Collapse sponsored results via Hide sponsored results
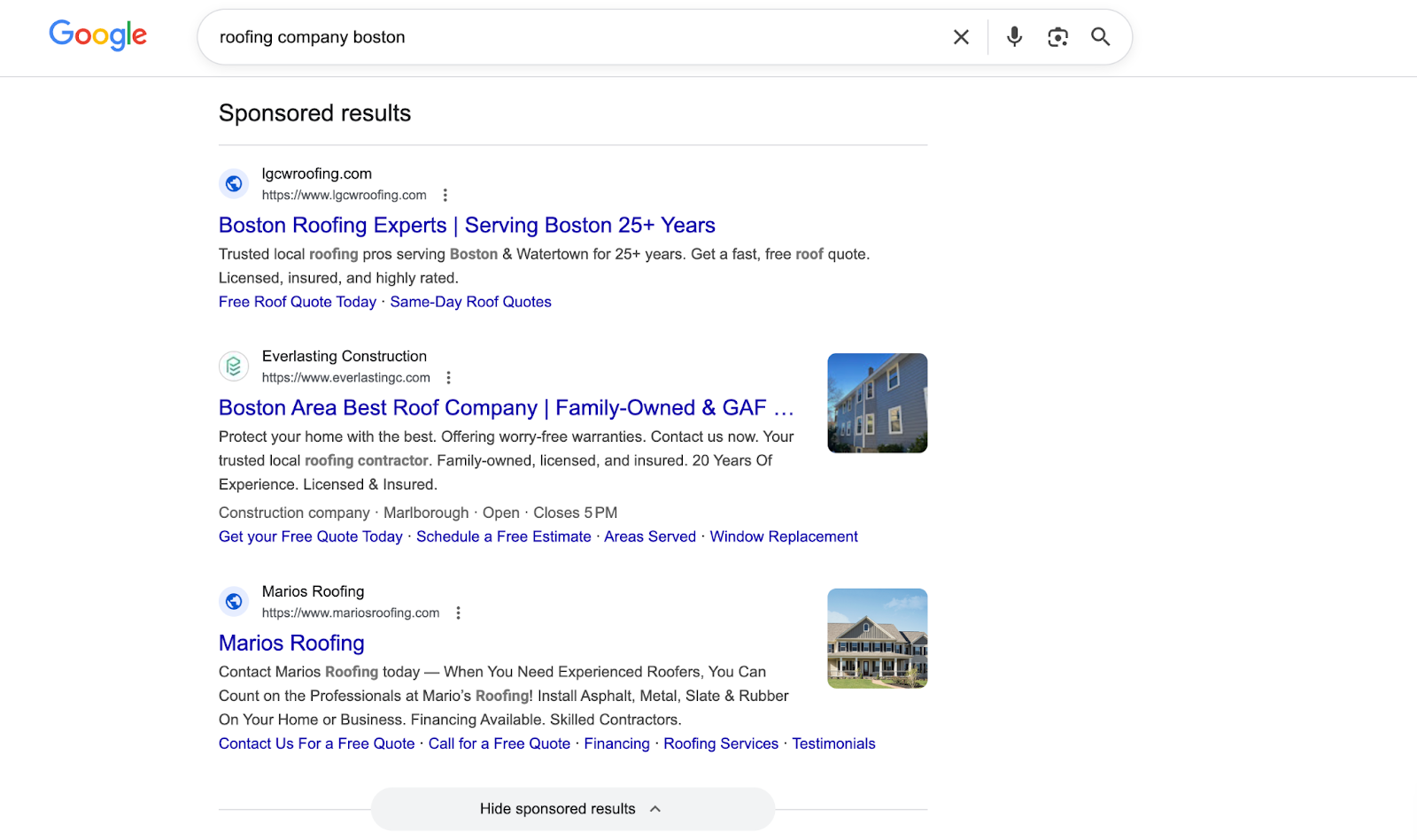Image resolution: width=1417 pixels, height=840 pixels. (572, 808)
